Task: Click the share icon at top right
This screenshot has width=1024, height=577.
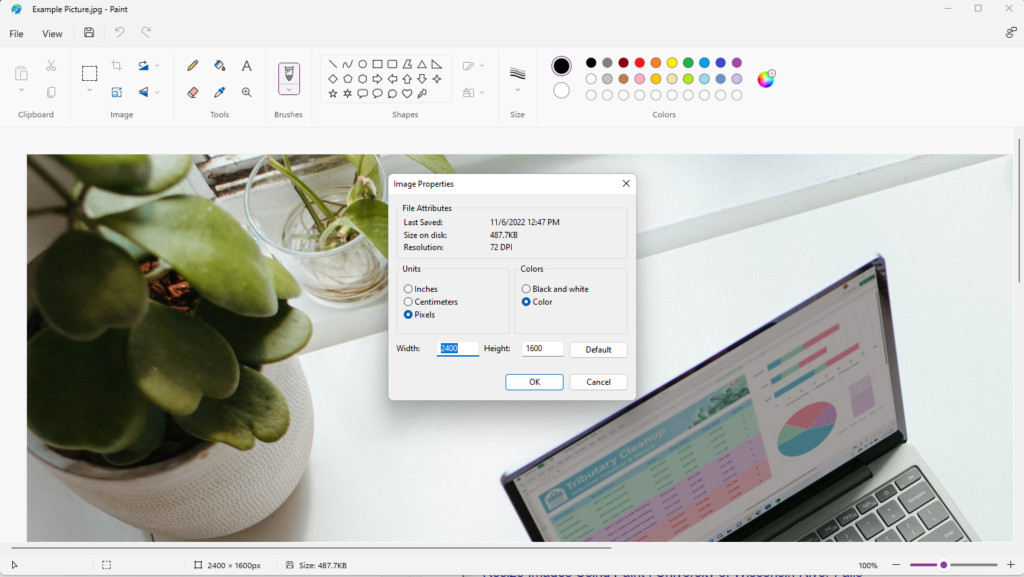Action: coord(1011,33)
